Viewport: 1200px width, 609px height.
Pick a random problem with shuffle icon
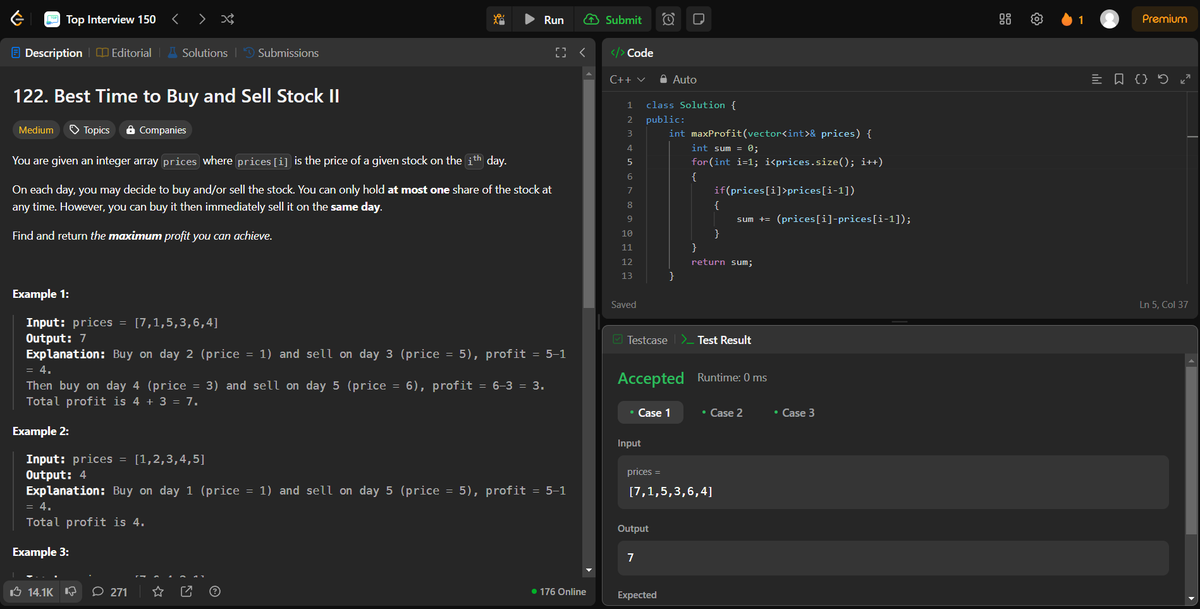226,20
